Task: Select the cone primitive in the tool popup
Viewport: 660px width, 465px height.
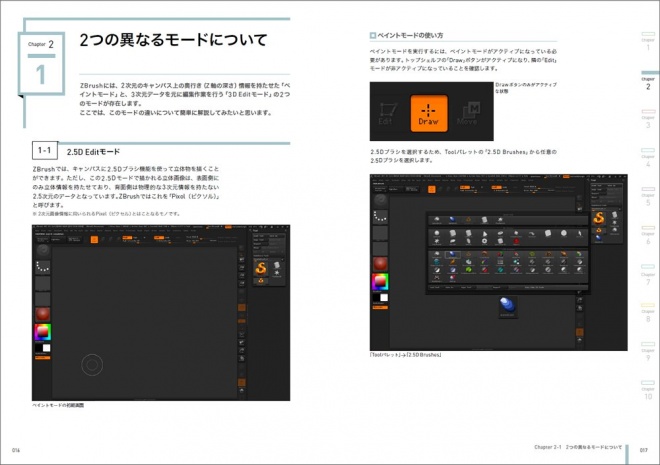Action: [x=484, y=234]
